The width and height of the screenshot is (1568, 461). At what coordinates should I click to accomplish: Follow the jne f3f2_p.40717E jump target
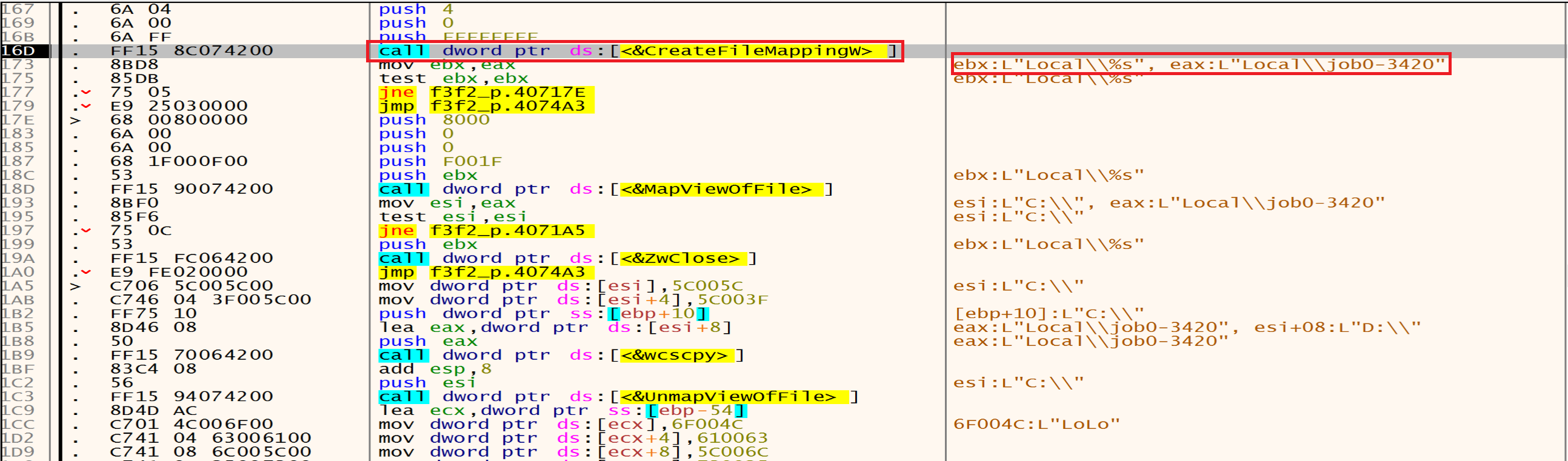point(507,93)
